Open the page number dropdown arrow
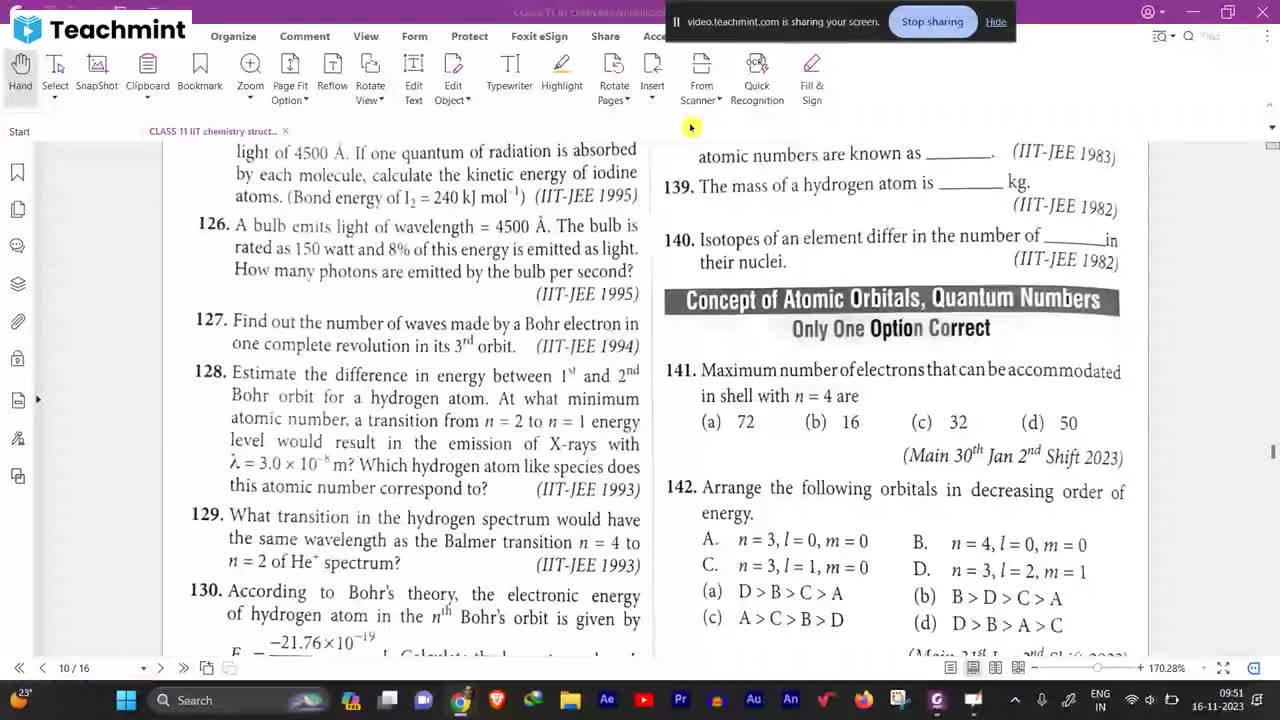The width and height of the screenshot is (1280, 720). click(143, 668)
